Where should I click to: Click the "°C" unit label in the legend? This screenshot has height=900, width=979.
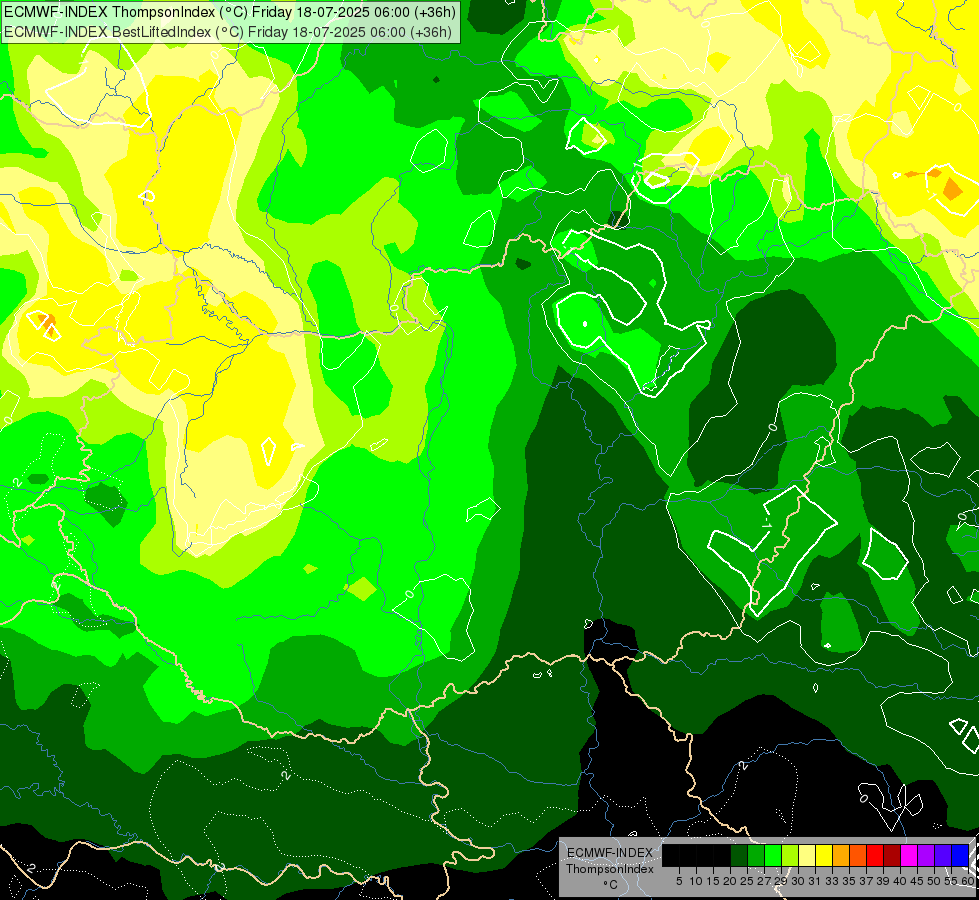tap(610, 885)
